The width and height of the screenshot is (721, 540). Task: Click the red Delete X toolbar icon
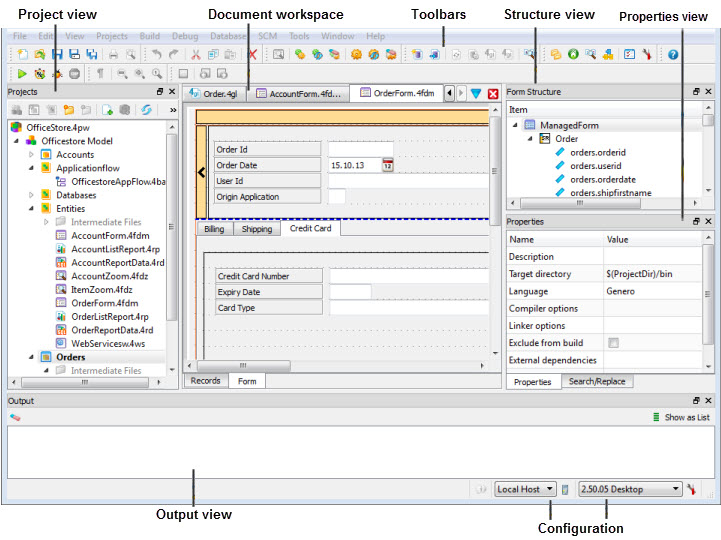[252, 55]
